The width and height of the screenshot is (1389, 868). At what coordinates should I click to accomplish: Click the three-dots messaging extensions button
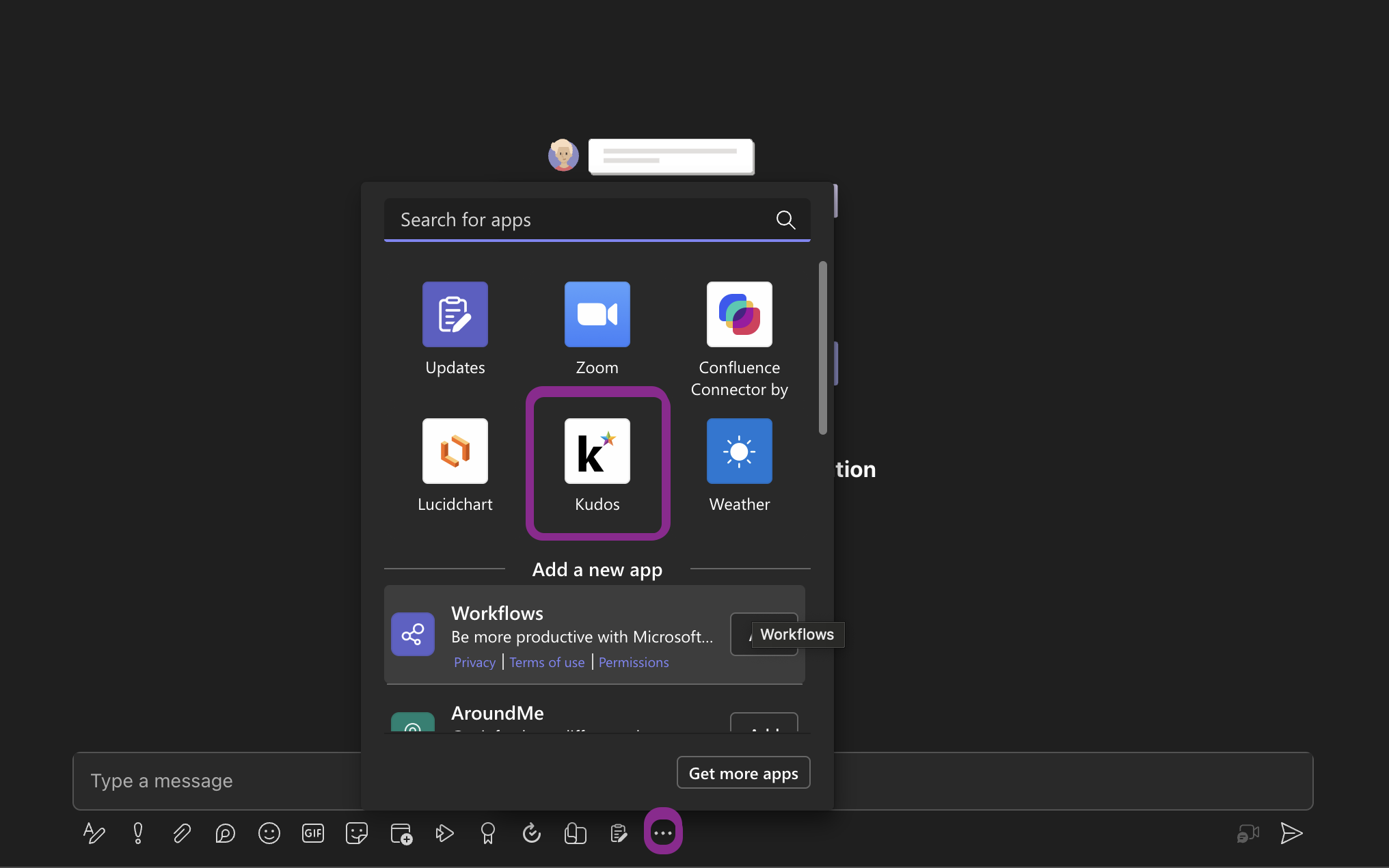(x=663, y=832)
